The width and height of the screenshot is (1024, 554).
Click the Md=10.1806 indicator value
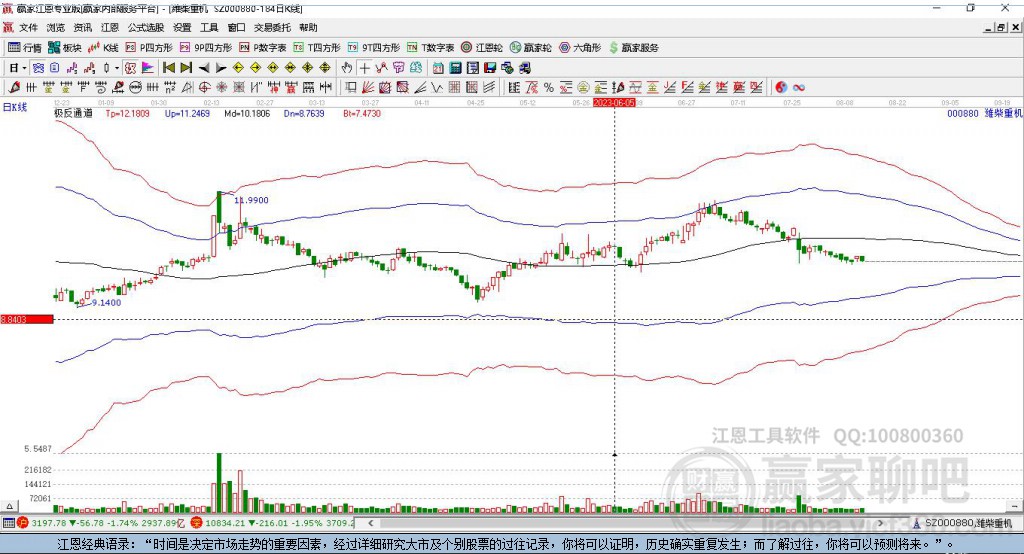point(247,113)
